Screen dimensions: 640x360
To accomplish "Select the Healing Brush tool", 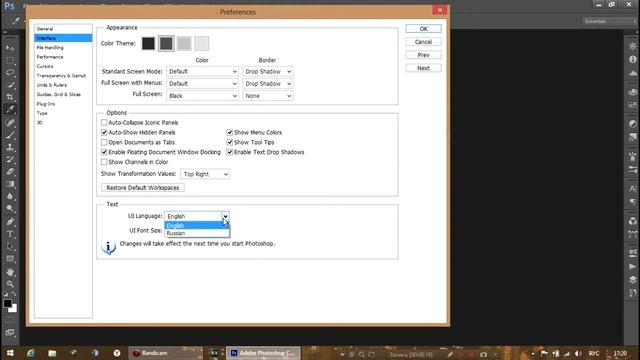I will coord(10,122).
